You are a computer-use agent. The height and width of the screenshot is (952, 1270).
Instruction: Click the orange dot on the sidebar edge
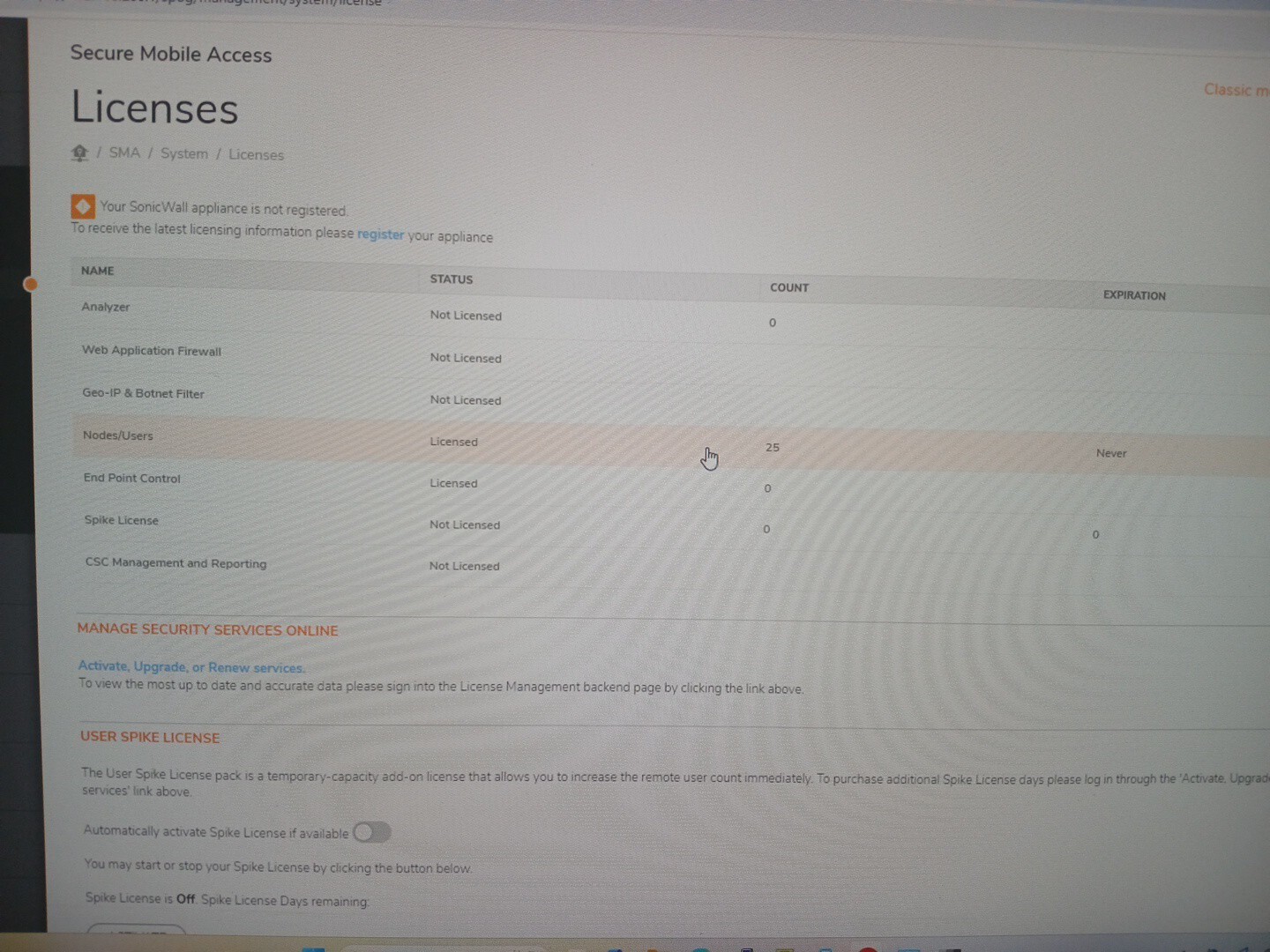tap(31, 284)
